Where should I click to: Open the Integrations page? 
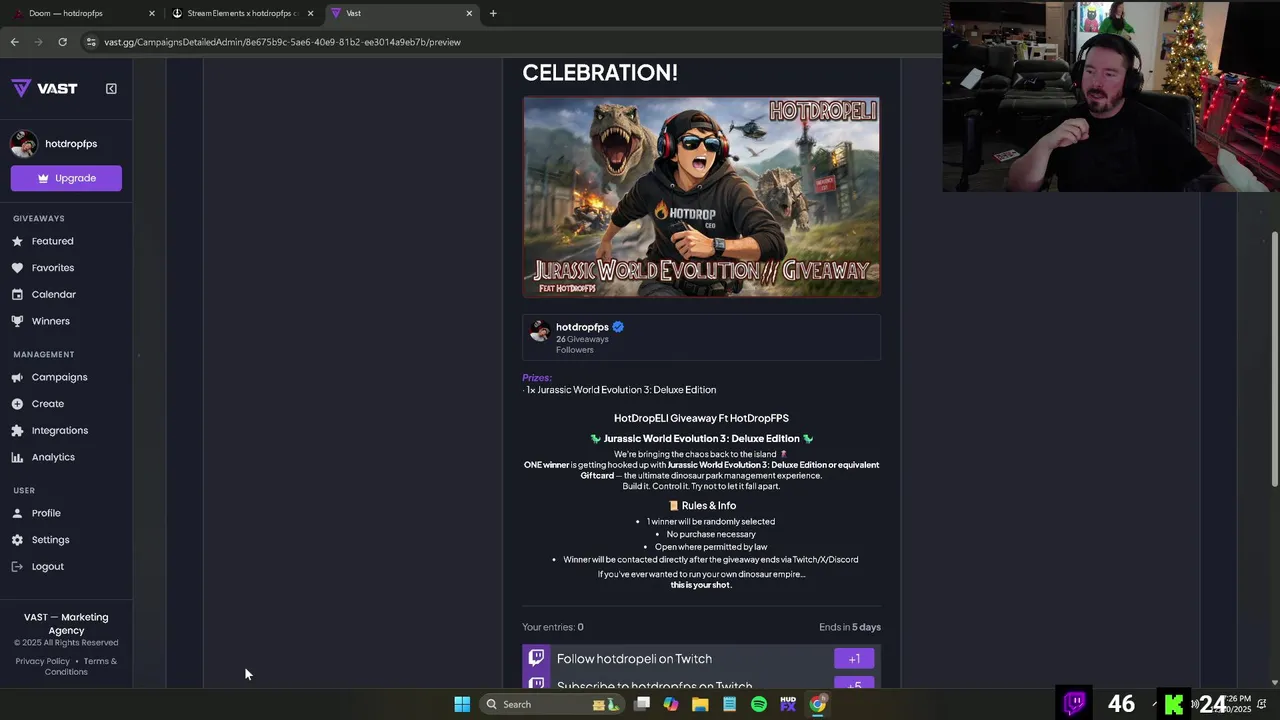click(x=59, y=431)
